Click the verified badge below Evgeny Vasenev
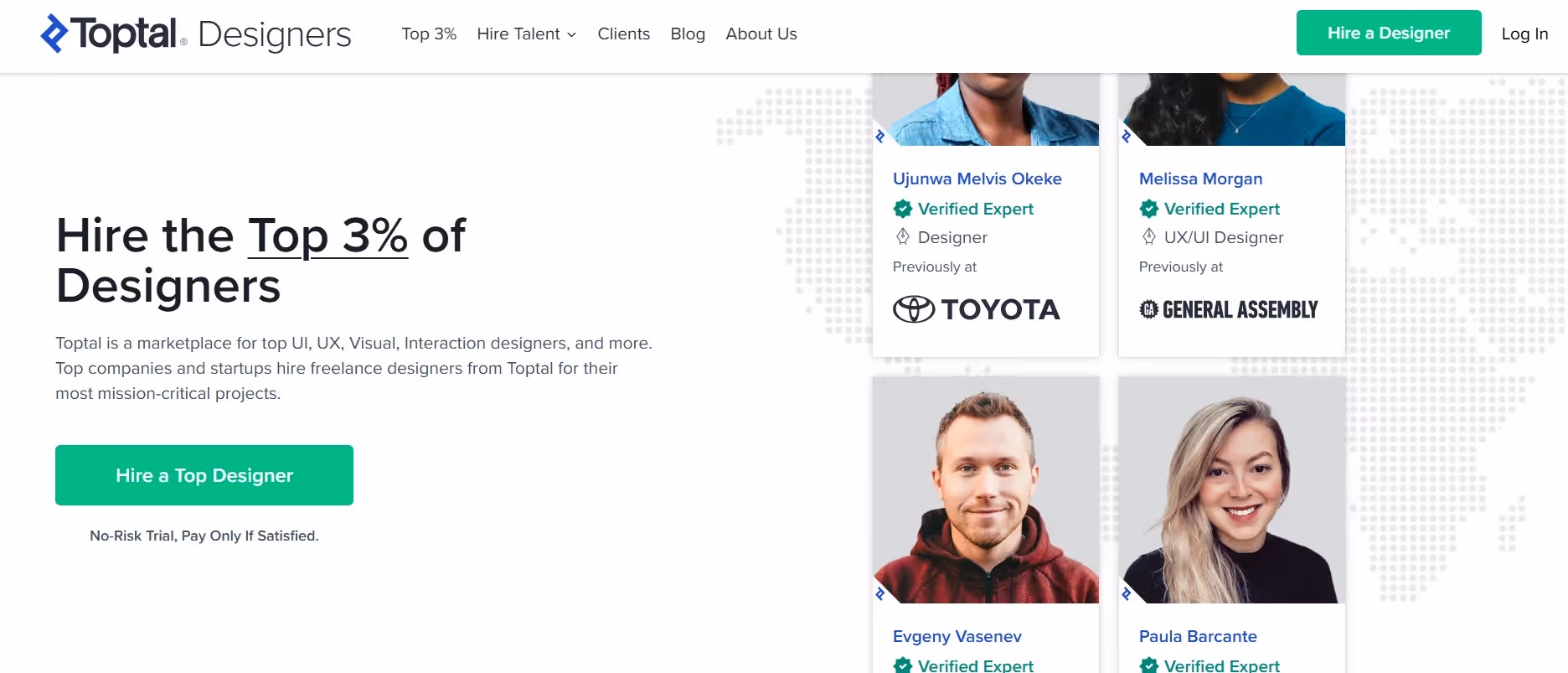1568x673 pixels. (x=903, y=665)
